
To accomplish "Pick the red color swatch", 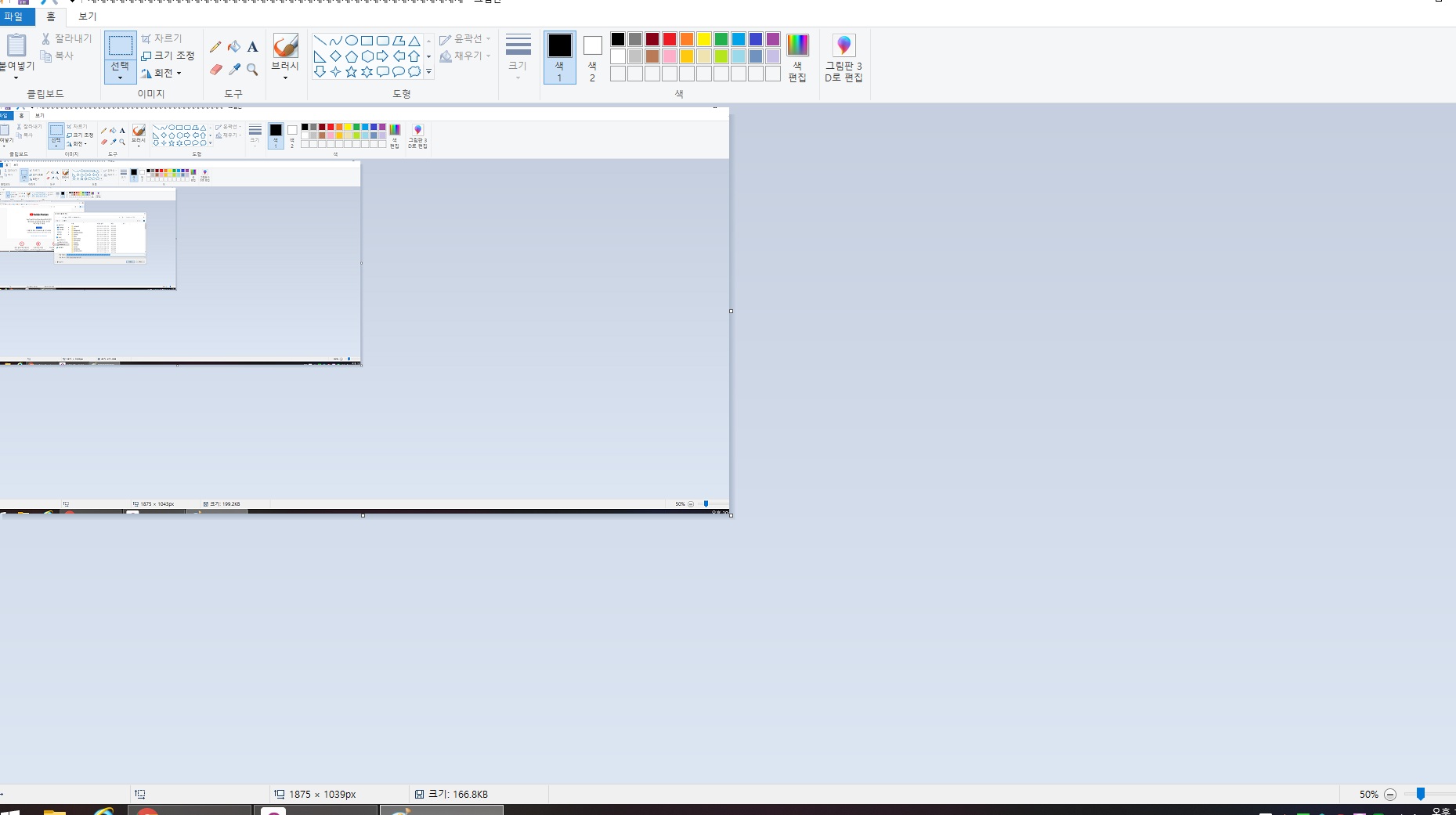I will (x=670, y=39).
